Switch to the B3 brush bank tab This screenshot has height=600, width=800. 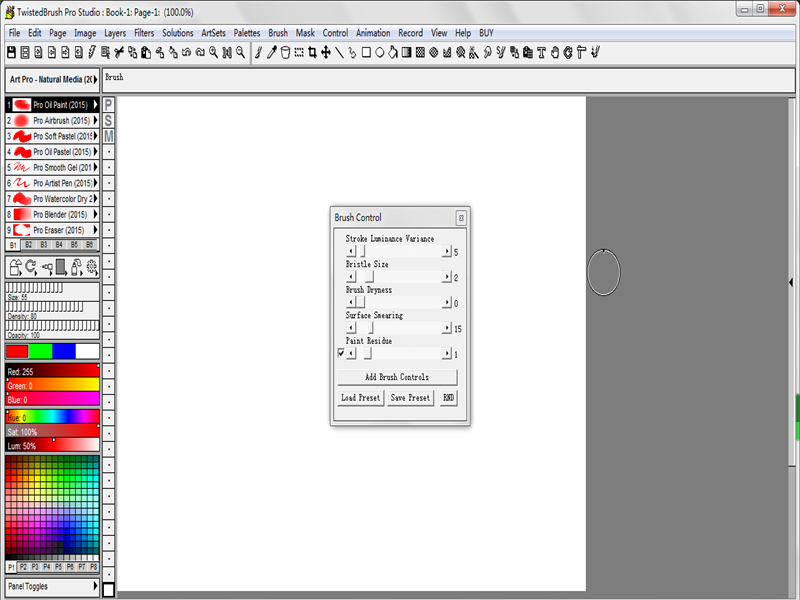[x=44, y=245]
